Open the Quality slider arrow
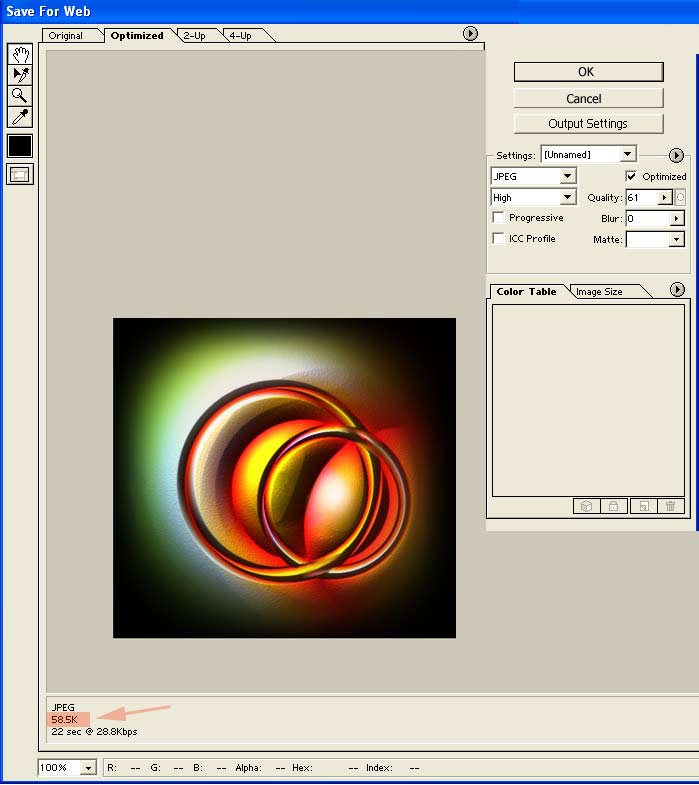 664,197
